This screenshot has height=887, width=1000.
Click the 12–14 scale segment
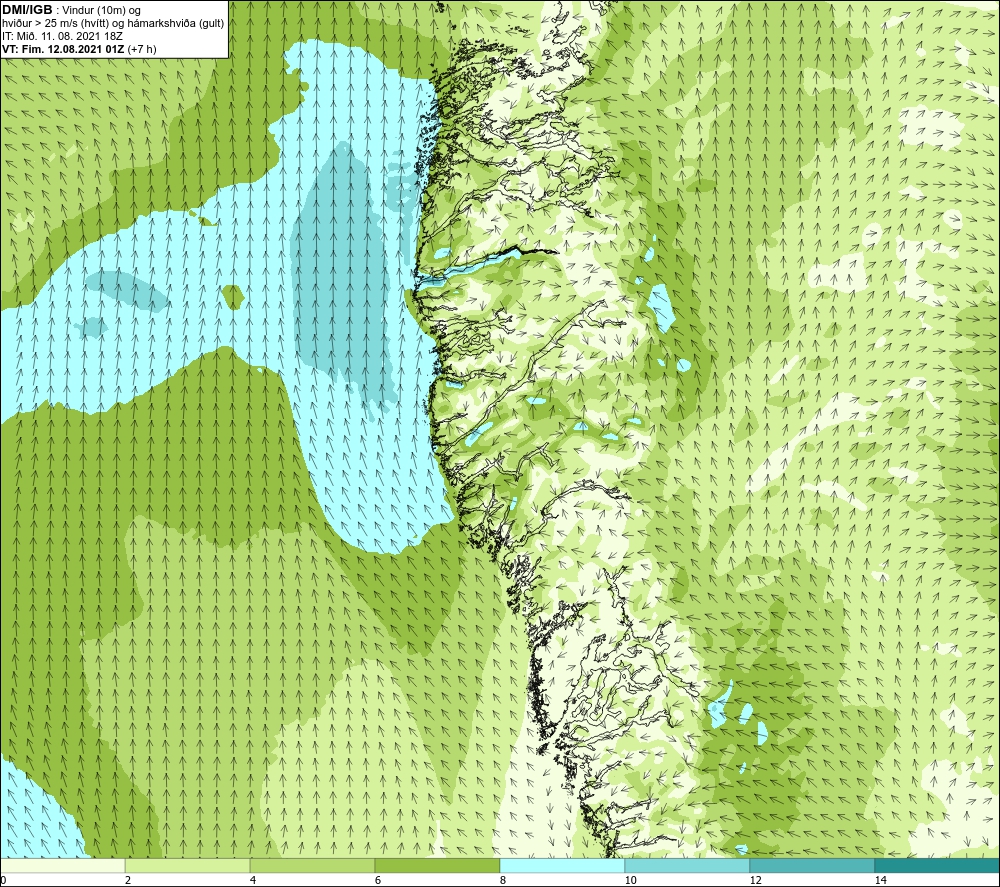coord(812,866)
